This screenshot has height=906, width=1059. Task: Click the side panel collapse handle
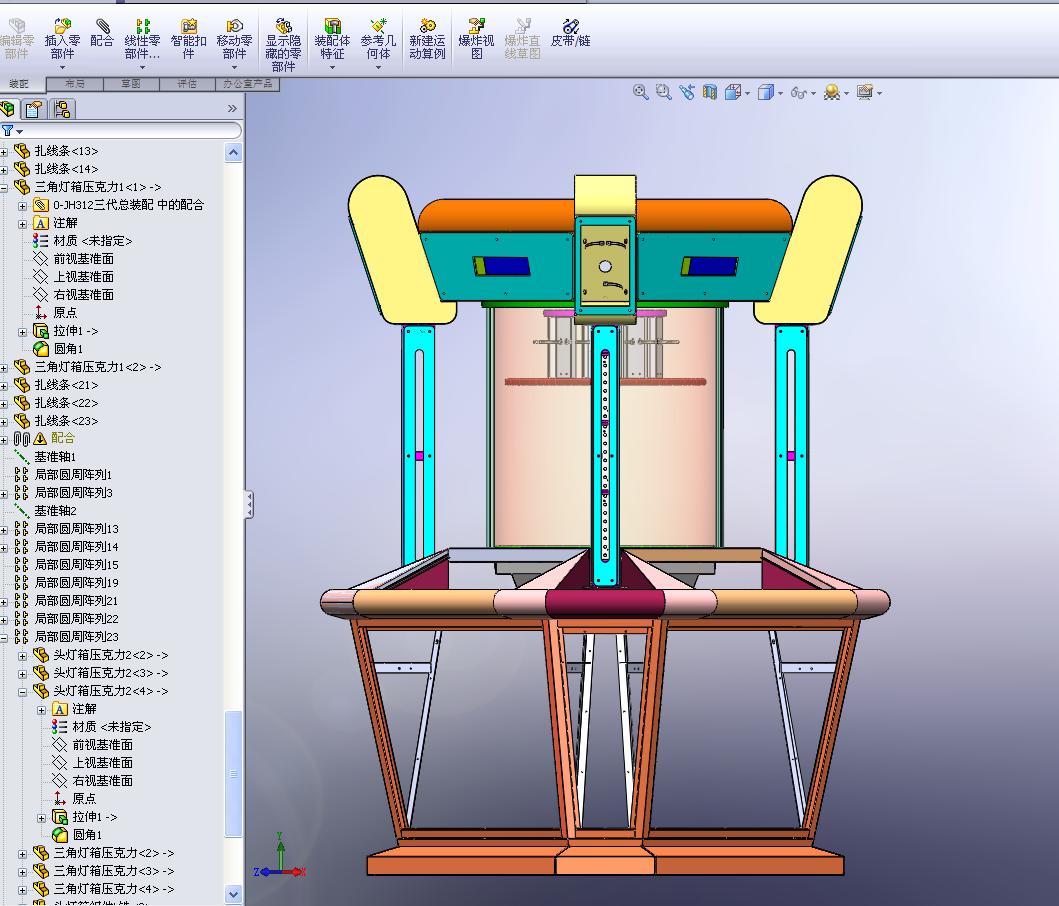point(249,505)
